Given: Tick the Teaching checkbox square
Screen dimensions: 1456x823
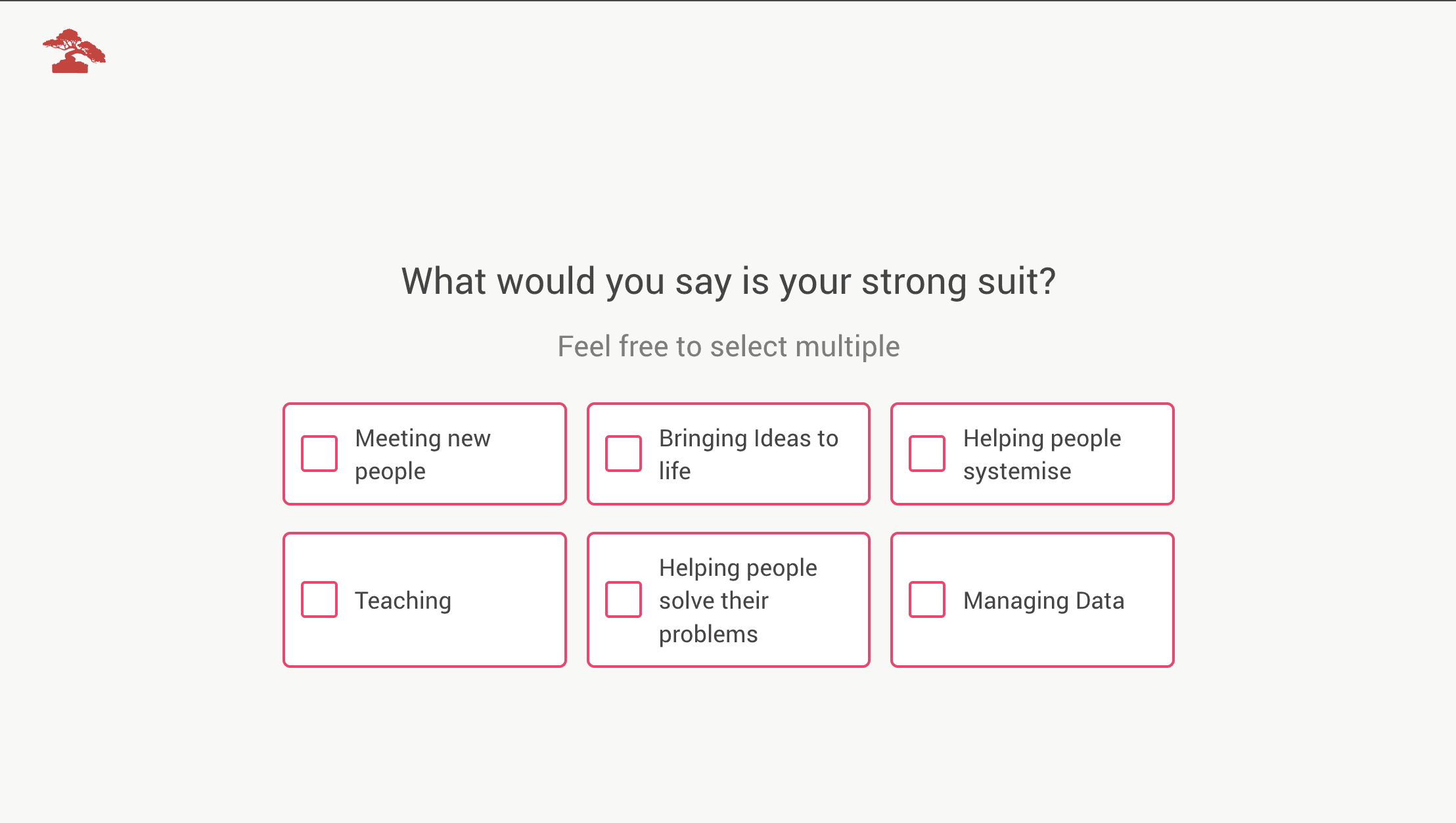Looking at the screenshot, I should [x=319, y=600].
